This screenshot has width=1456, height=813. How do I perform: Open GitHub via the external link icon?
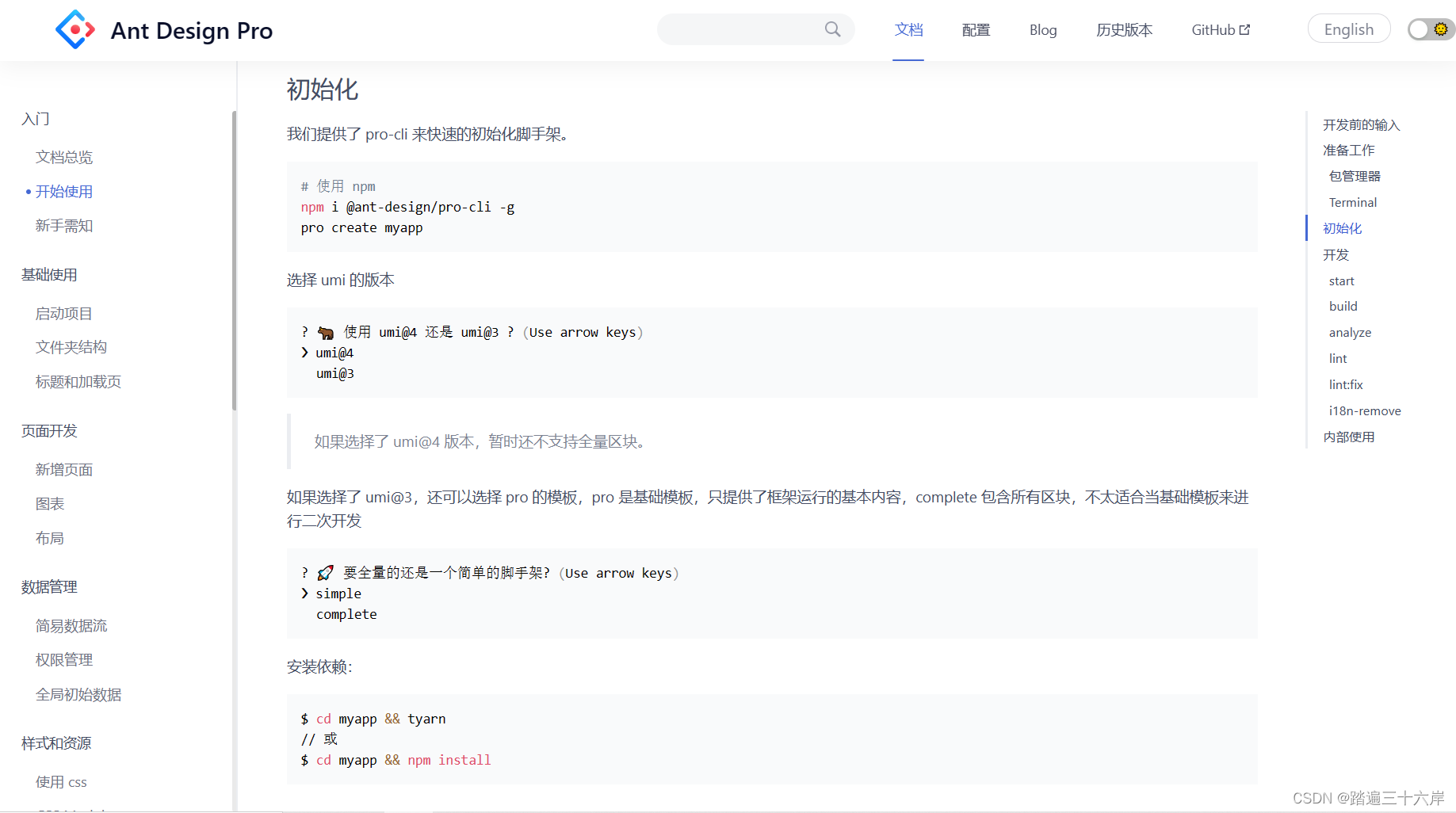1246,29
